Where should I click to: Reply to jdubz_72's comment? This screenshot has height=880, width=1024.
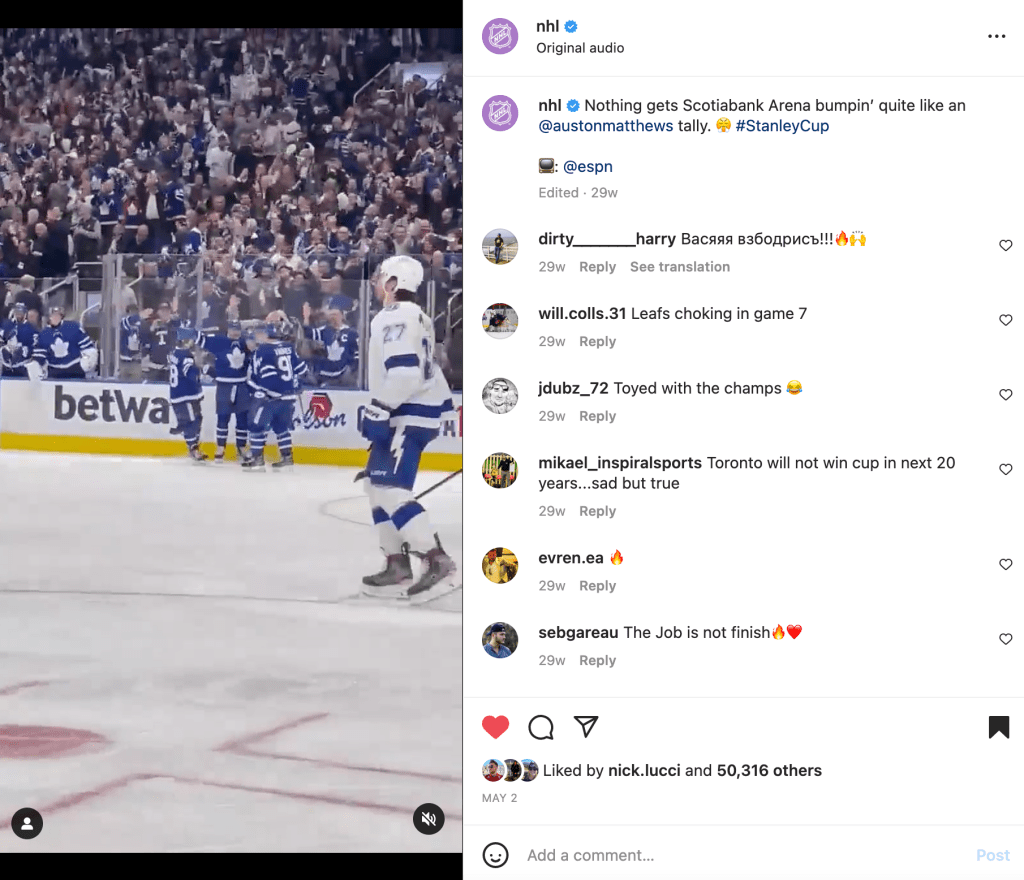[x=598, y=416]
